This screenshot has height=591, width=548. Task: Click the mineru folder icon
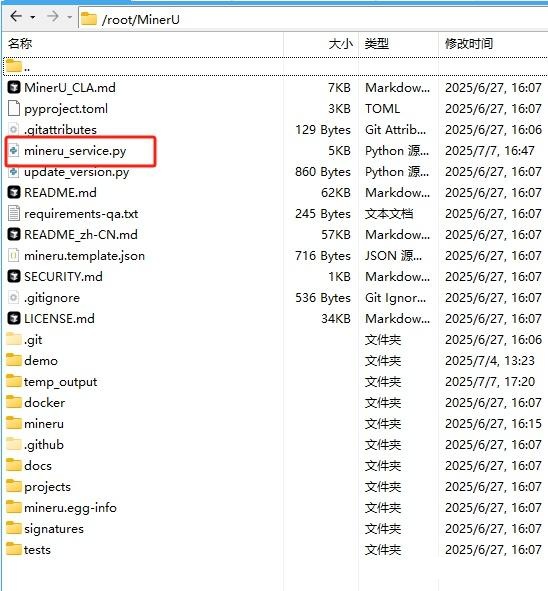pos(14,423)
